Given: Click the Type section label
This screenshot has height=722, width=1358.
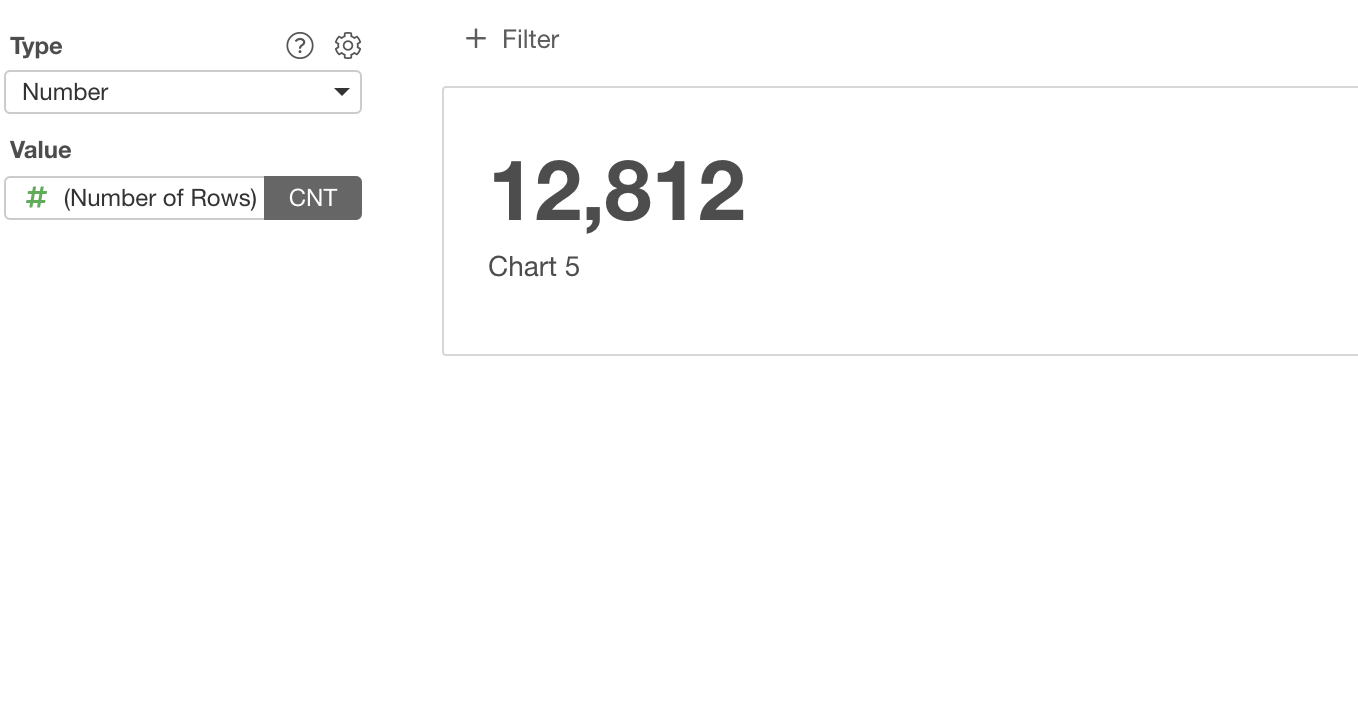Looking at the screenshot, I should (36, 46).
